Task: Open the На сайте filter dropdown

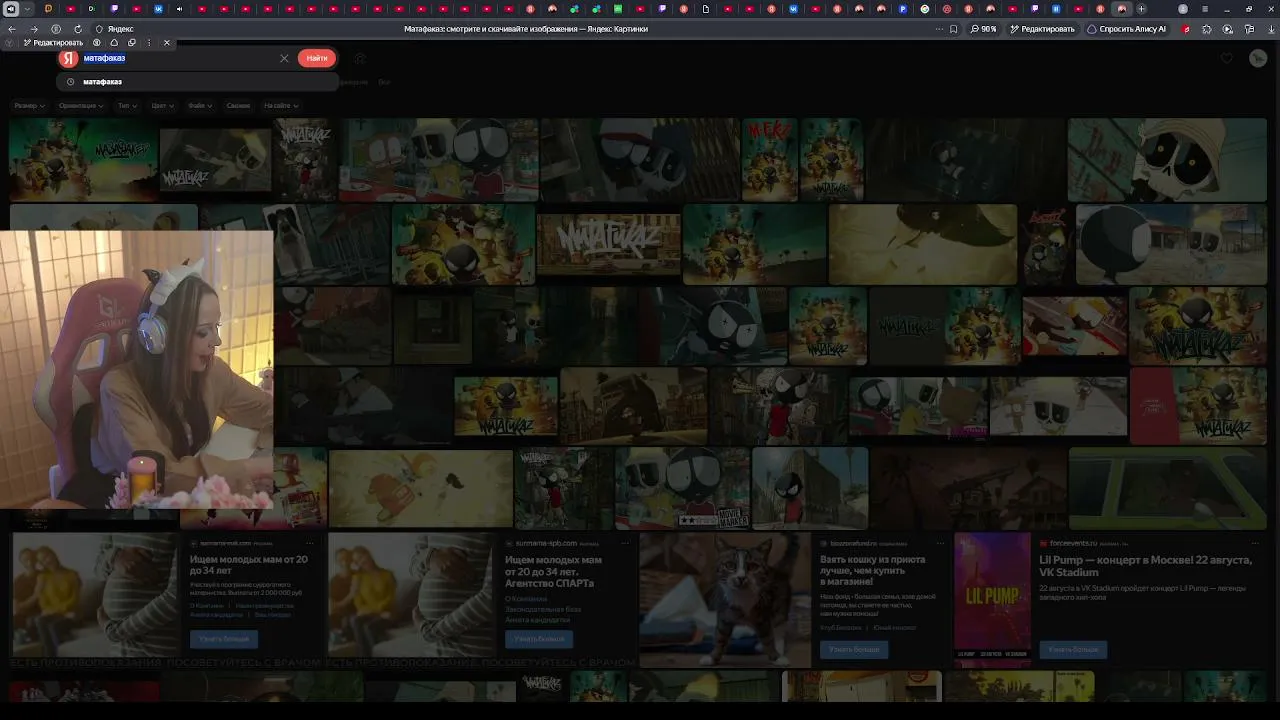Action: (281, 106)
